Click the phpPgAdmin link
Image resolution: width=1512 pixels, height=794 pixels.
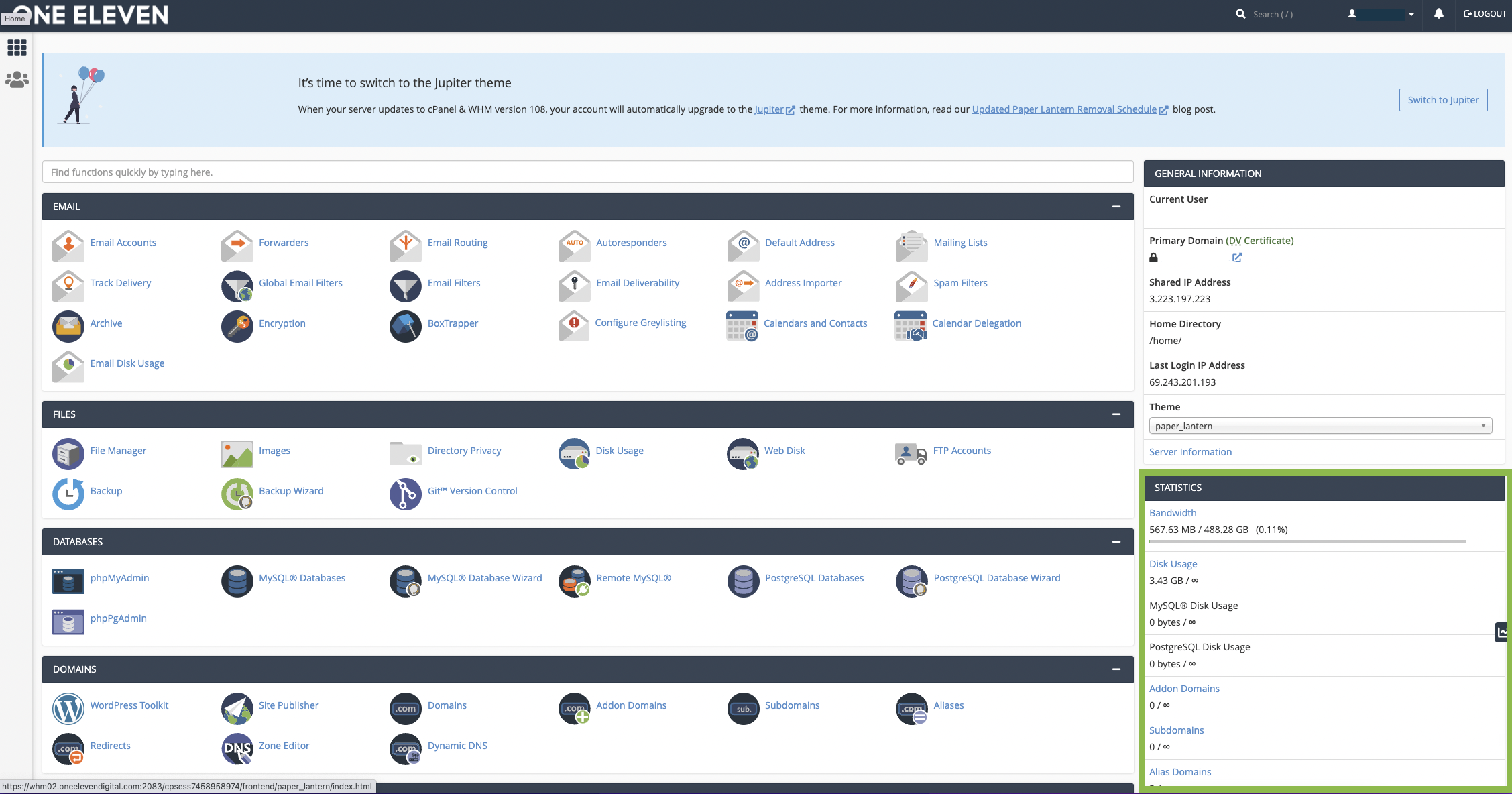pyautogui.click(x=118, y=618)
